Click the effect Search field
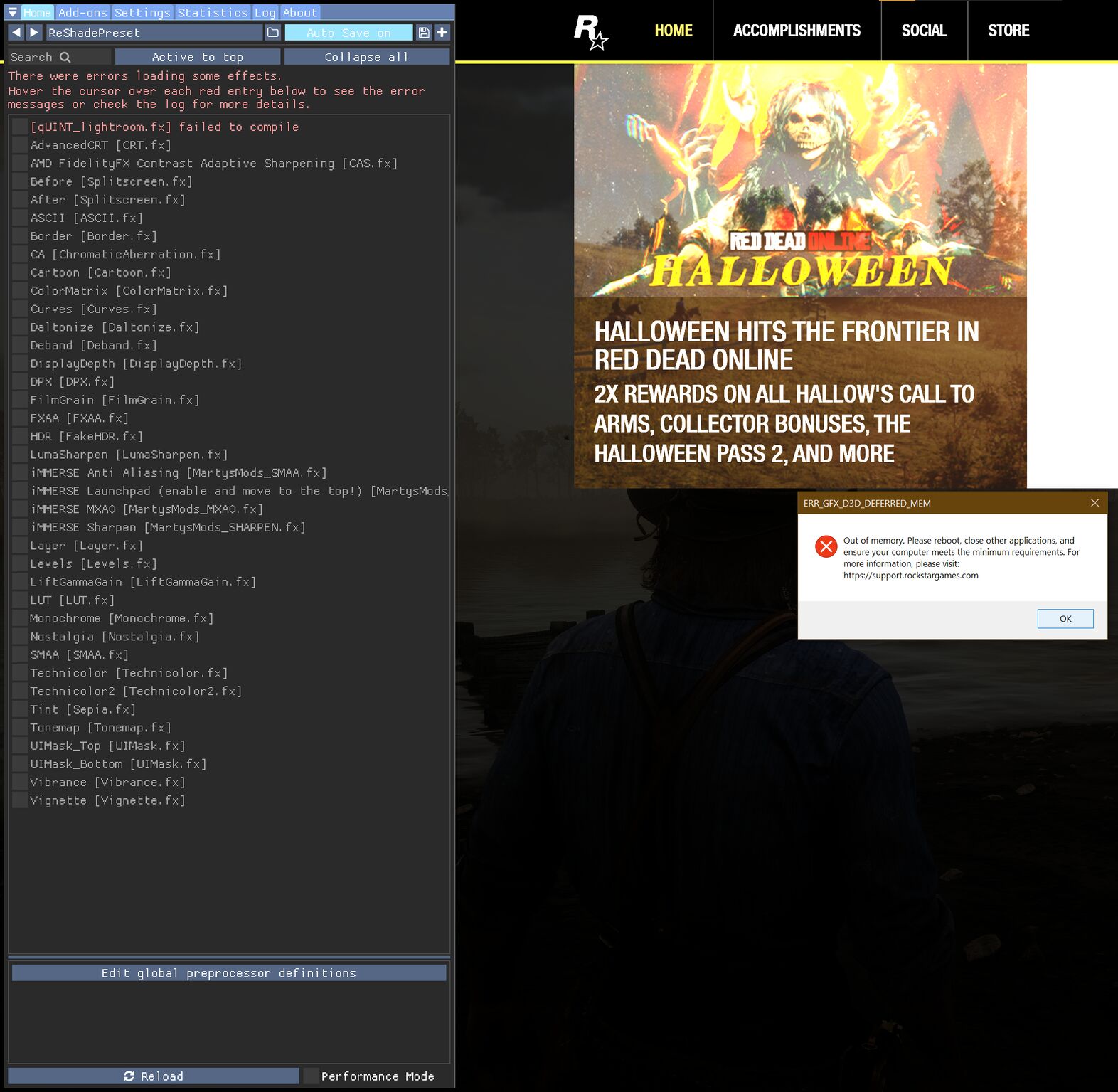The width and height of the screenshot is (1118, 1092). (60, 57)
